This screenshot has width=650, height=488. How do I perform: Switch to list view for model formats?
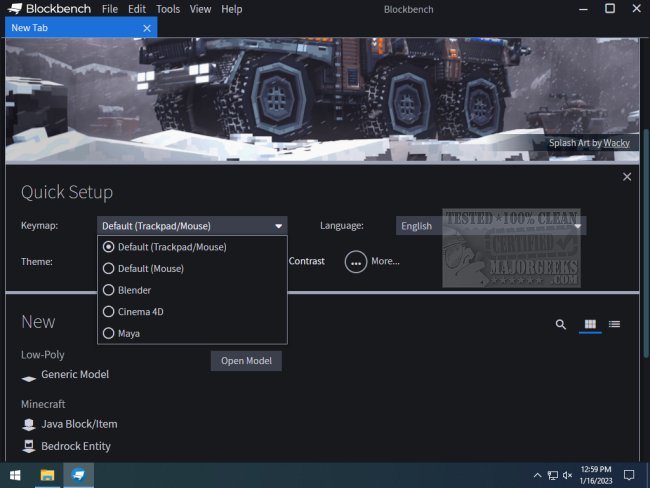(614, 325)
